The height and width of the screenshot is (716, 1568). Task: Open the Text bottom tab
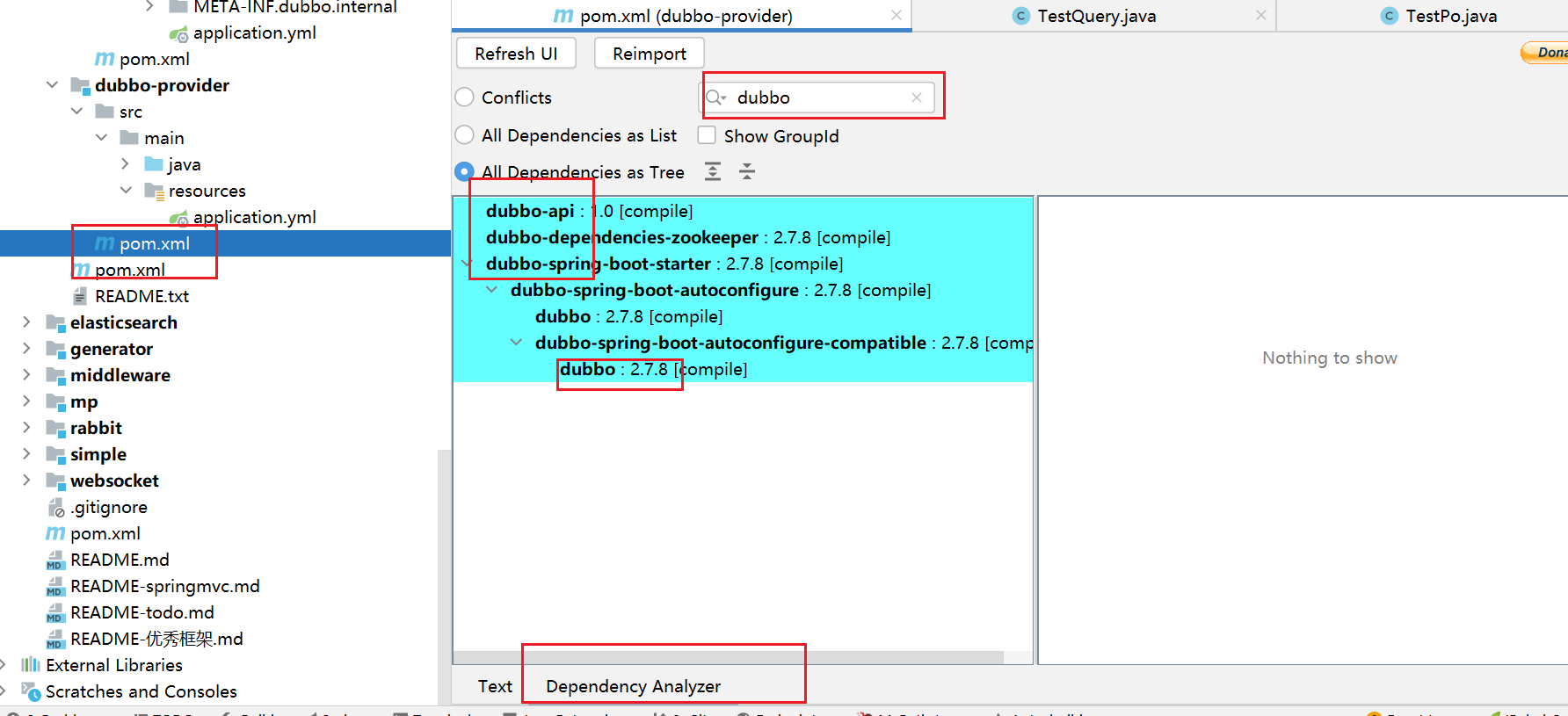click(495, 686)
